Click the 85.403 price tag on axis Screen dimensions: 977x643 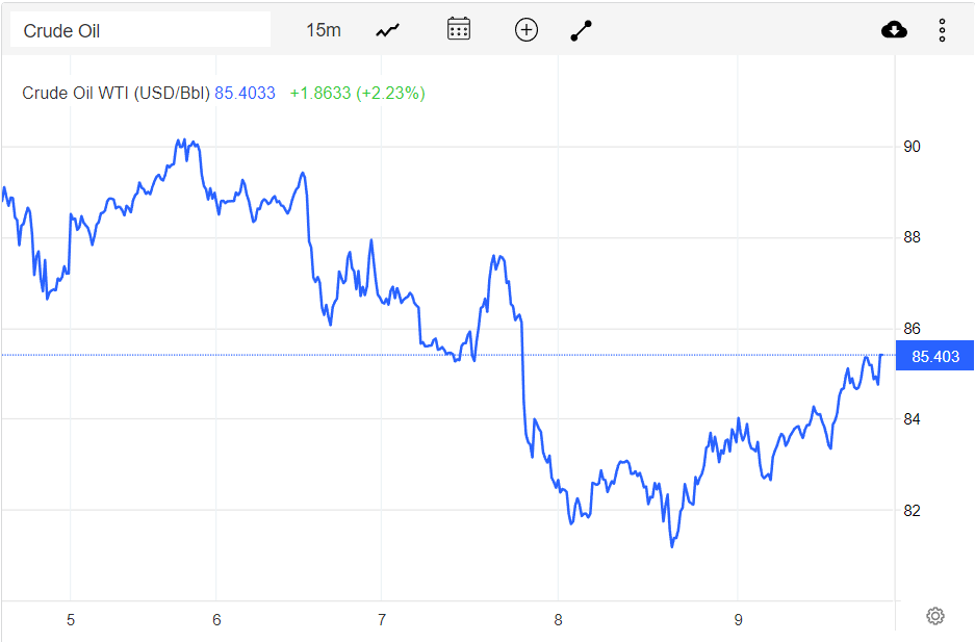click(x=934, y=356)
